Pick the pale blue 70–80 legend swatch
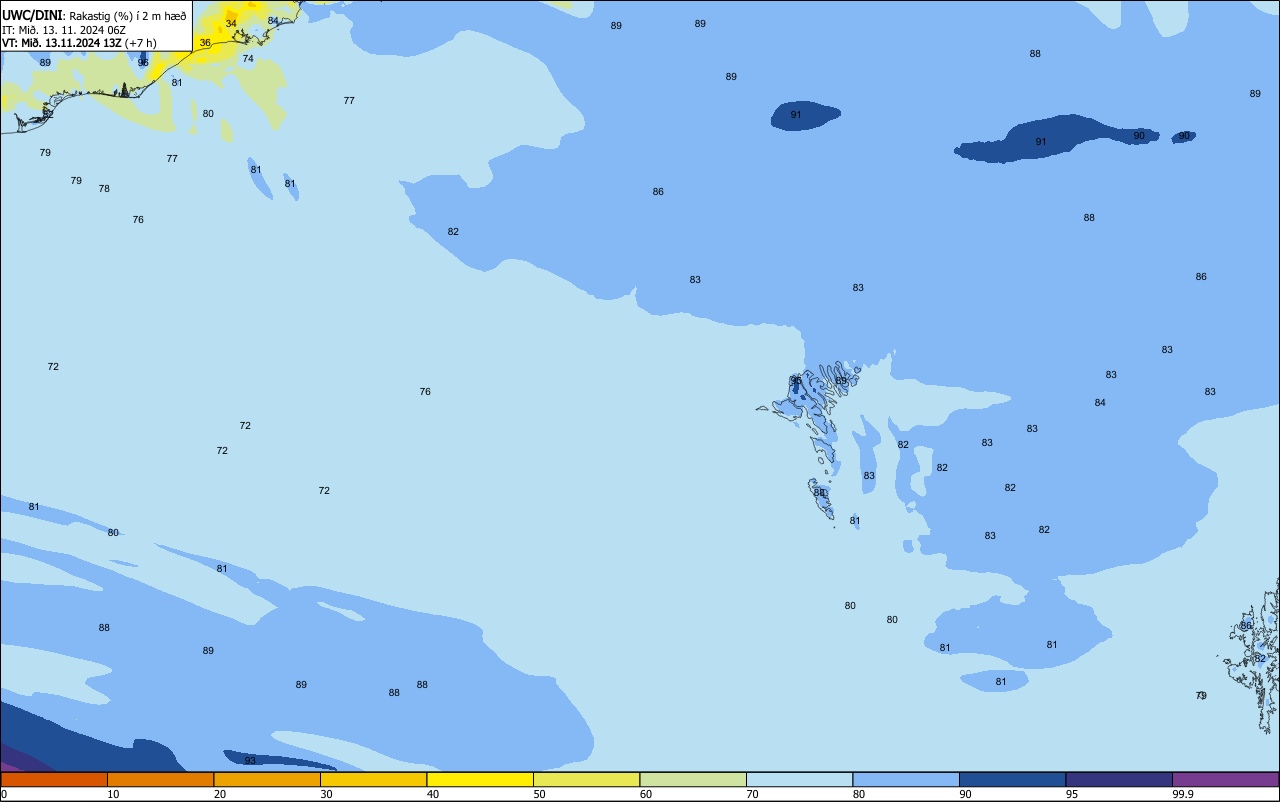 pyautogui.click(x=799, y=779)
